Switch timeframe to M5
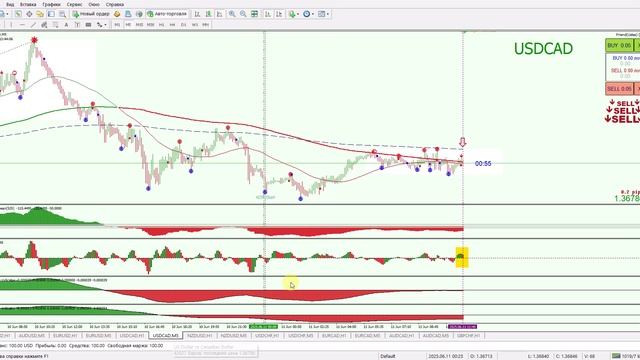The image size is (640, 360). (x=128, y=25)
